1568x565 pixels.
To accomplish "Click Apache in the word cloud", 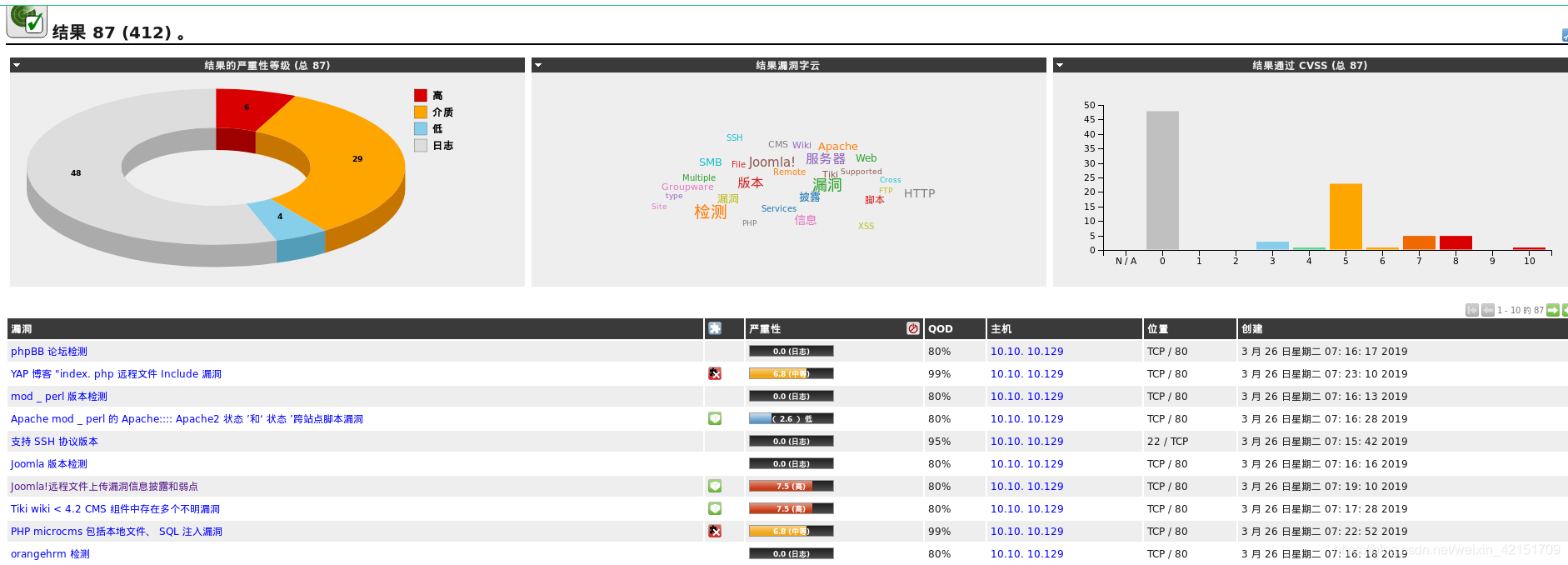I will pyautogui.click(x=837, y=147).
